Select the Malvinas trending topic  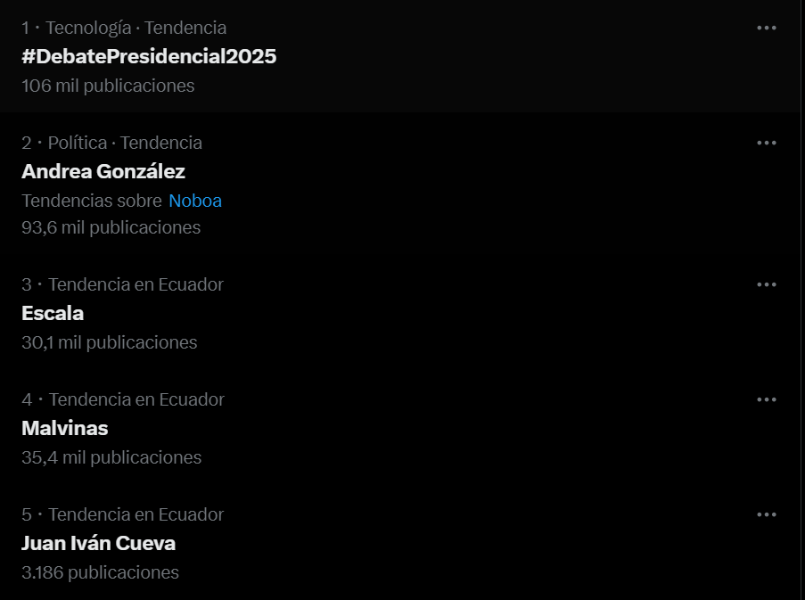[x=64, y=428]
